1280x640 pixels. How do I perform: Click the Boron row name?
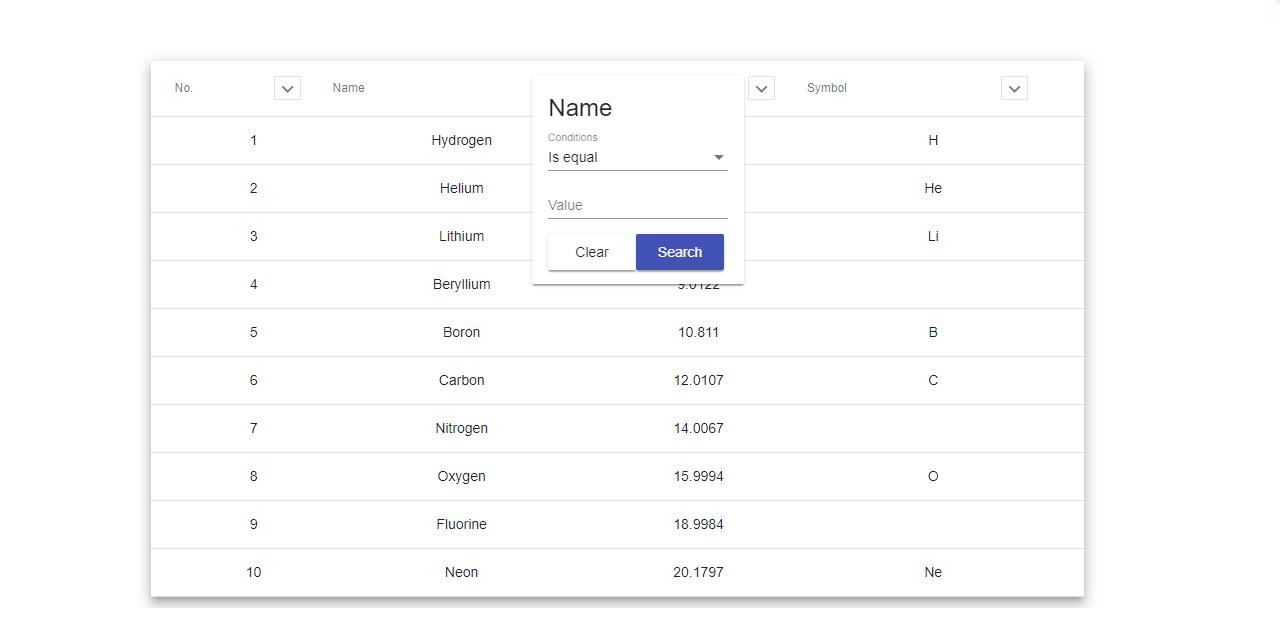point(461,332)
